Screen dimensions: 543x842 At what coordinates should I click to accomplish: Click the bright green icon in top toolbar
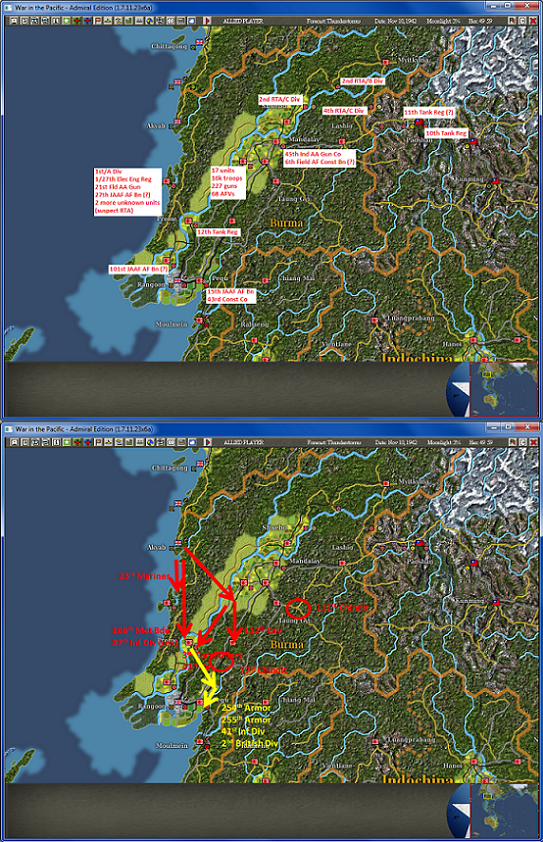click(66, 21)
